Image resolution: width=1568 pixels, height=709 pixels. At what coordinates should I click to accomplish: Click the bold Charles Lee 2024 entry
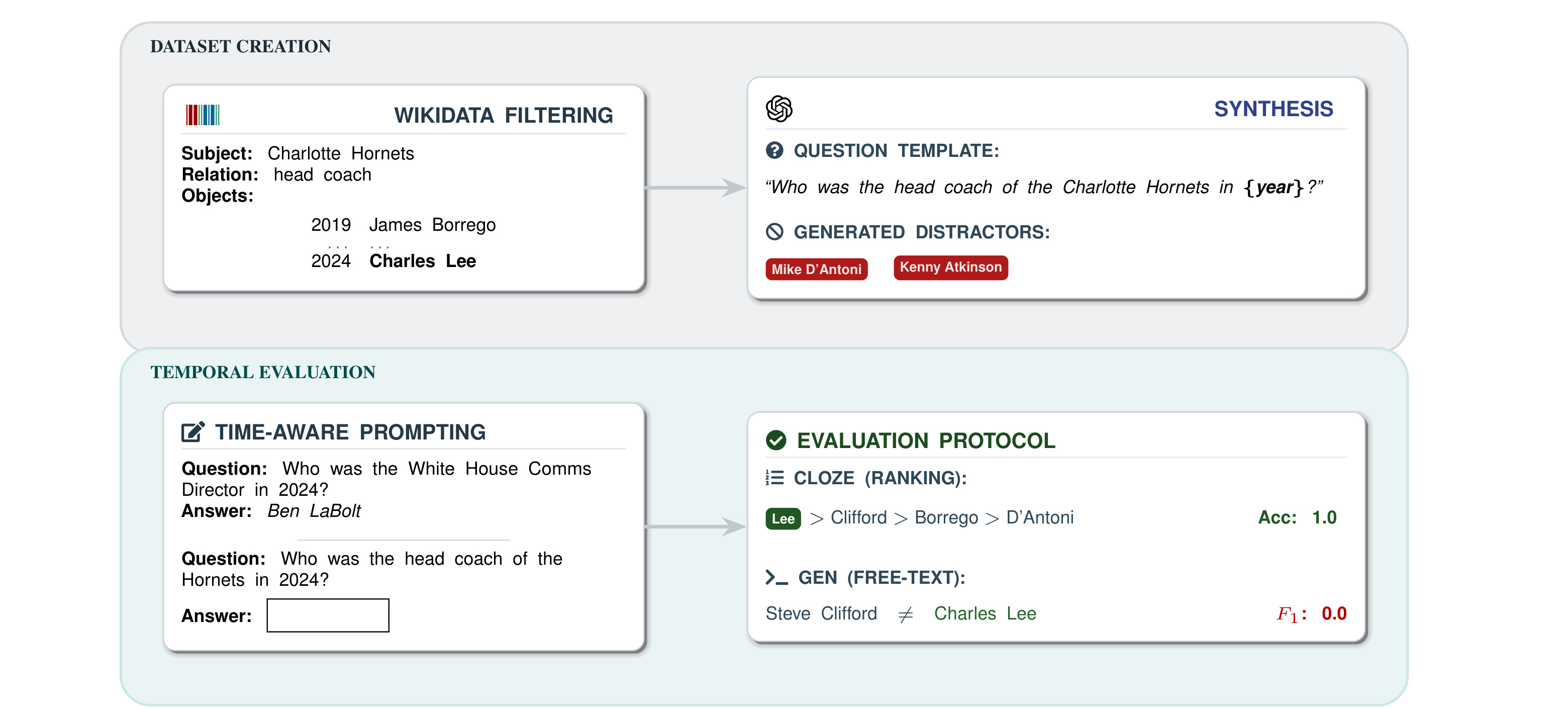coord(423,260)
